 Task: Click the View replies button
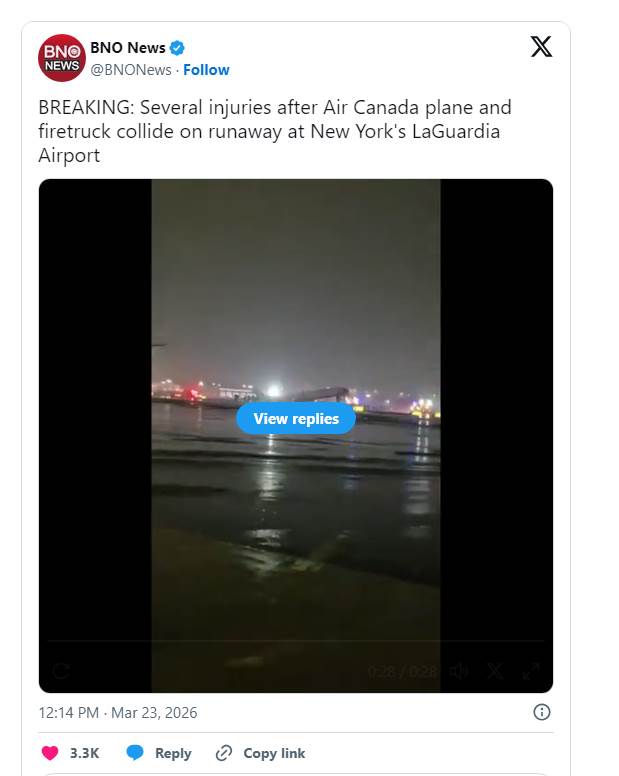[296, 419]
